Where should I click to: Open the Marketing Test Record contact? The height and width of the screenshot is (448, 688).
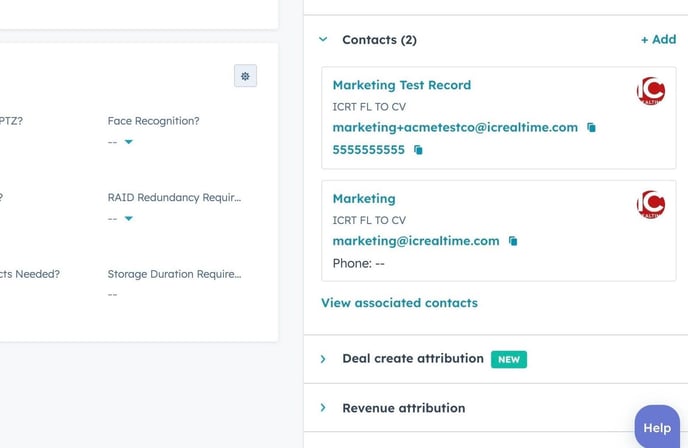pyautogui.click(x=402, y=85)
